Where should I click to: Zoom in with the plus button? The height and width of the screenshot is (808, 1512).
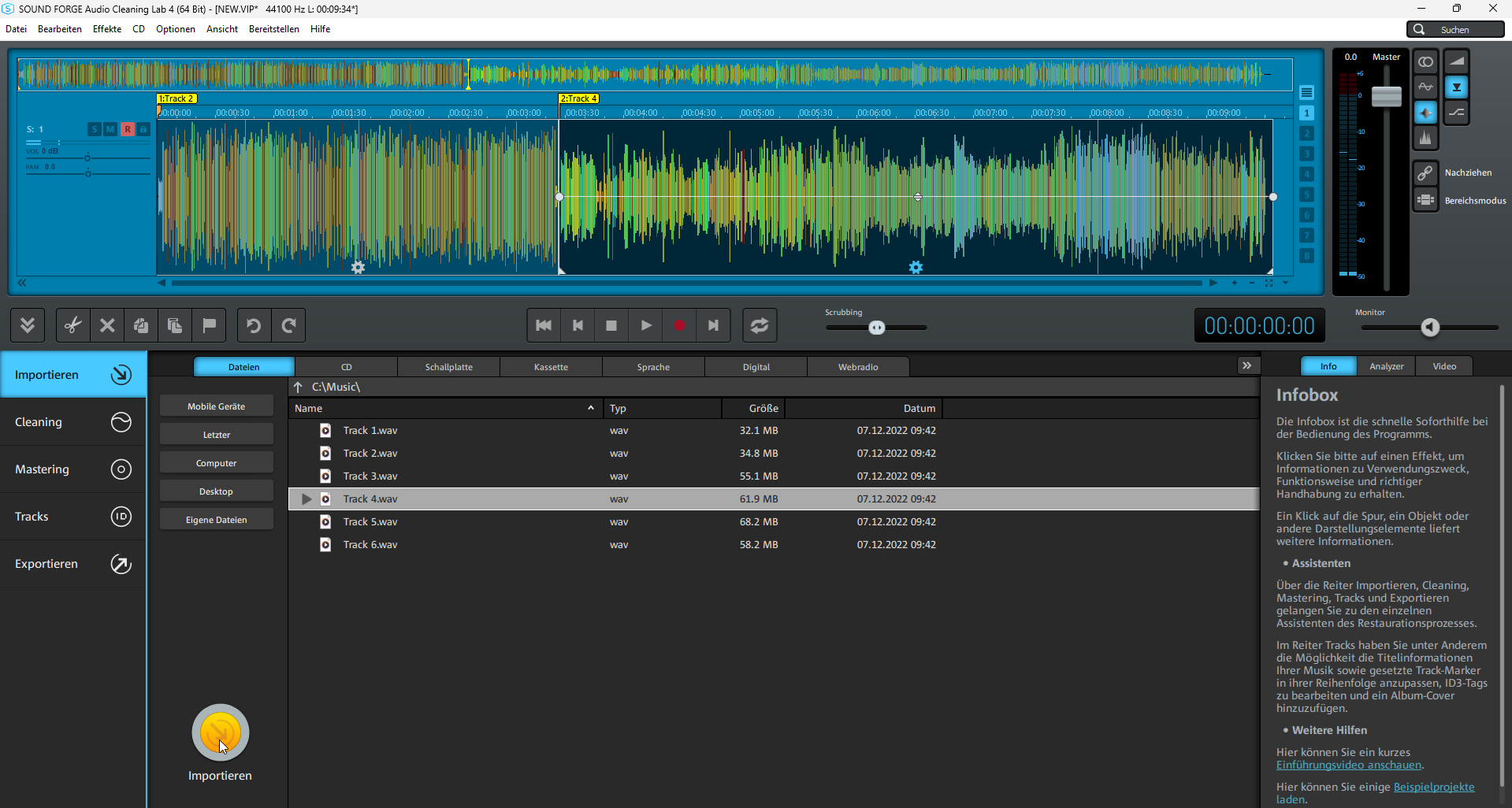pos(1234,283)
